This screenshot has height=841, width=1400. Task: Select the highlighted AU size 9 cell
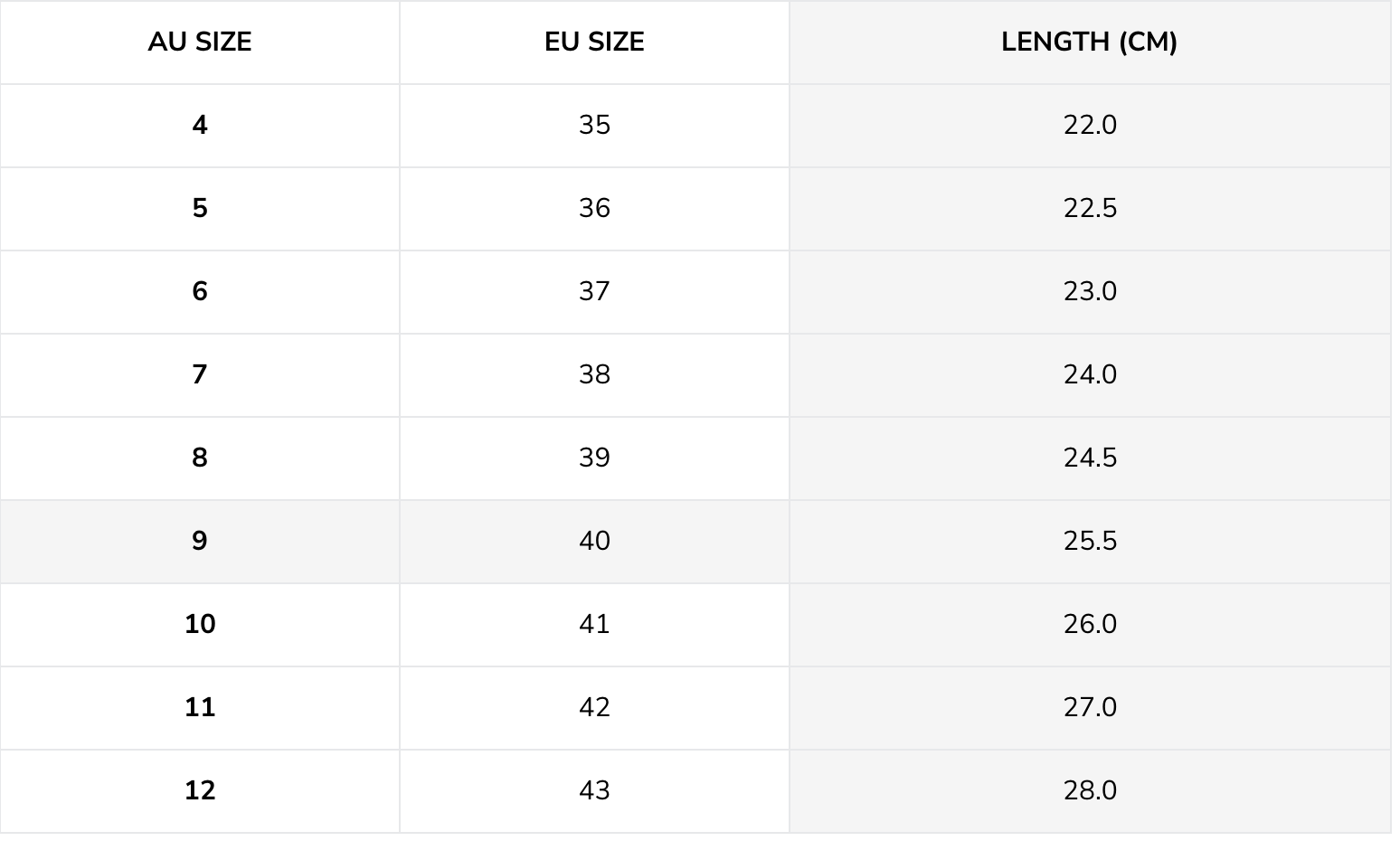200,541
